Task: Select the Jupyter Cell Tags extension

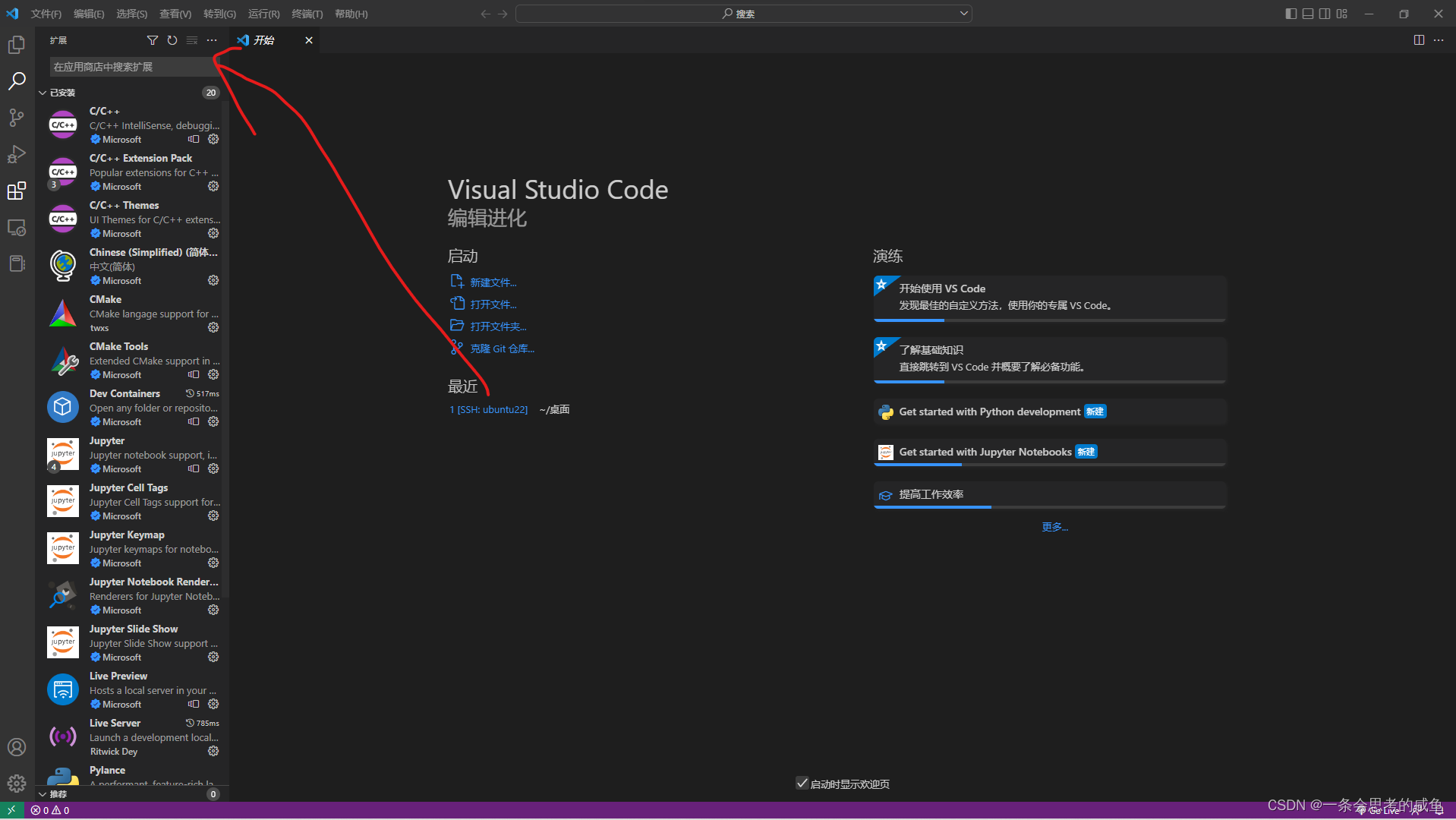Action: [132, 502]
